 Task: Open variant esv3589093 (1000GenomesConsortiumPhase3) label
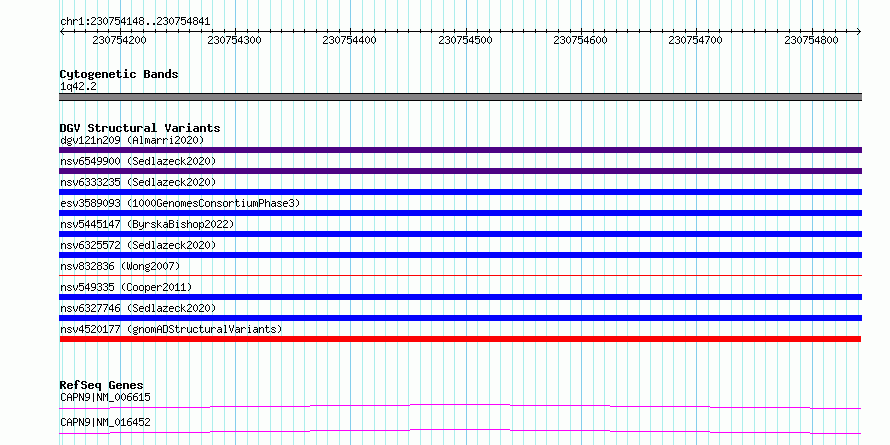point(180,203)
